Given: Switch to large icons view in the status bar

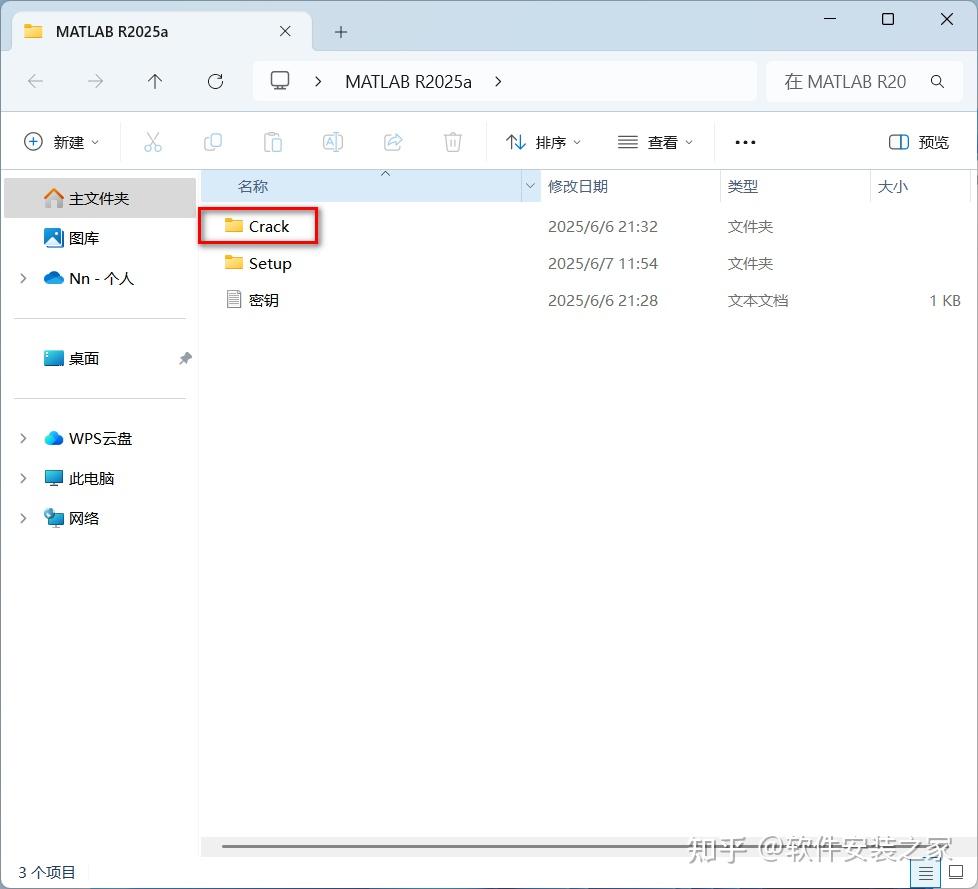Looking at the screenshot, I should (957, 872).
